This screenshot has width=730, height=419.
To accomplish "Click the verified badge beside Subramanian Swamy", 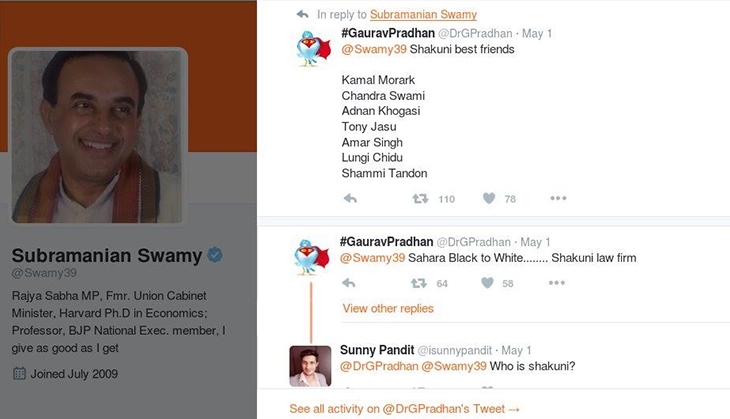I will point(215,255).
